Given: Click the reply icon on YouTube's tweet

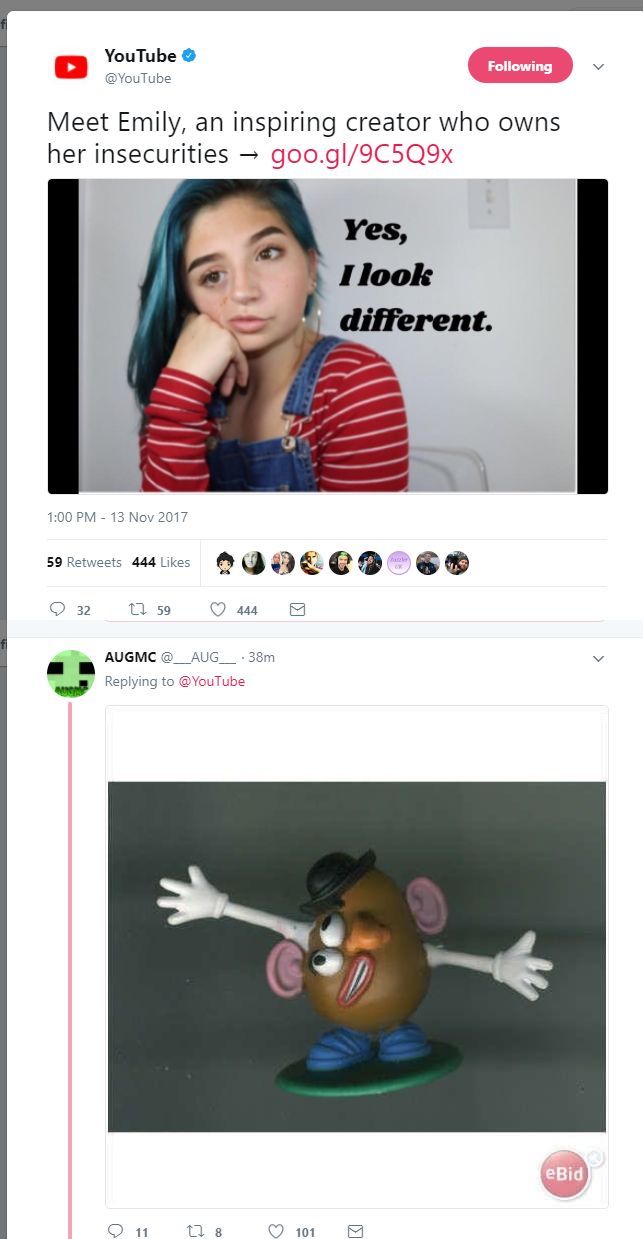Looking at the screenshot, I should click(x=57, y=609).
